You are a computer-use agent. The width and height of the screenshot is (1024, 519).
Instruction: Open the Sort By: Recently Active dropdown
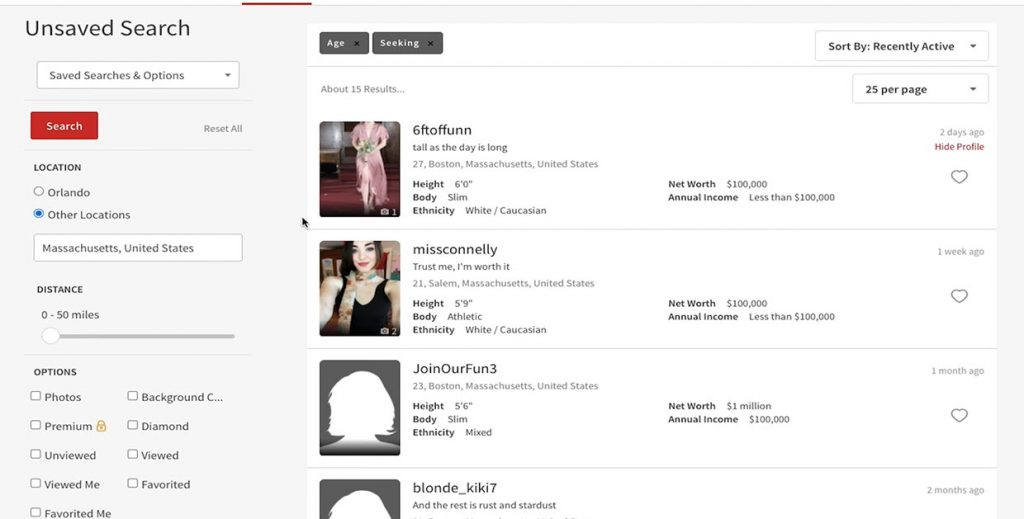(x=901, y=46)
